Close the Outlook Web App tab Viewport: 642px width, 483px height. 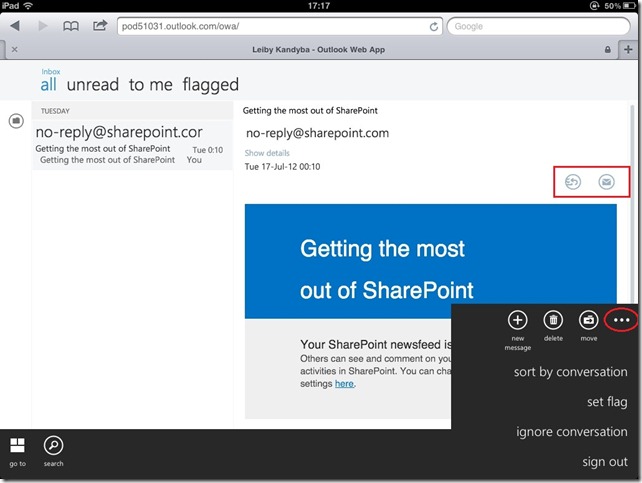[x=15, y=50]
